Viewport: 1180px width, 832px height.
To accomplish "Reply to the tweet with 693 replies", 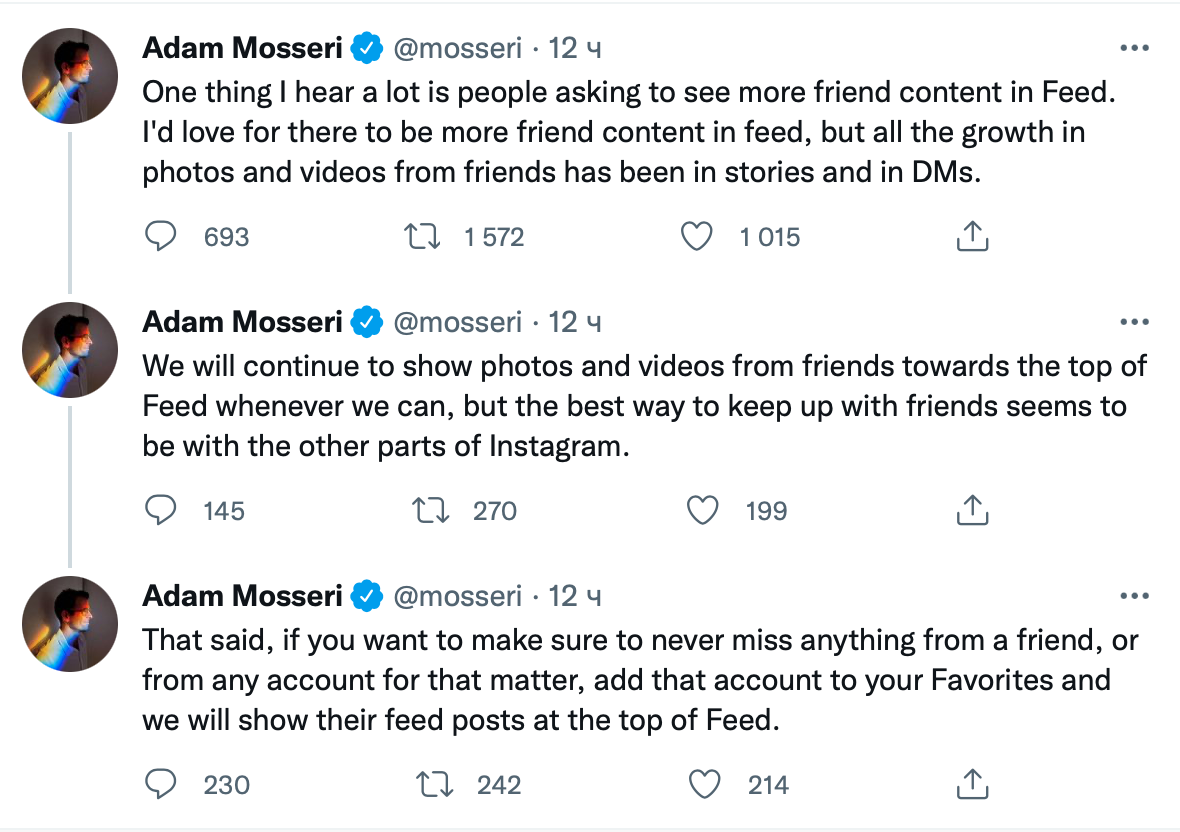I will [x=161, y=236].
